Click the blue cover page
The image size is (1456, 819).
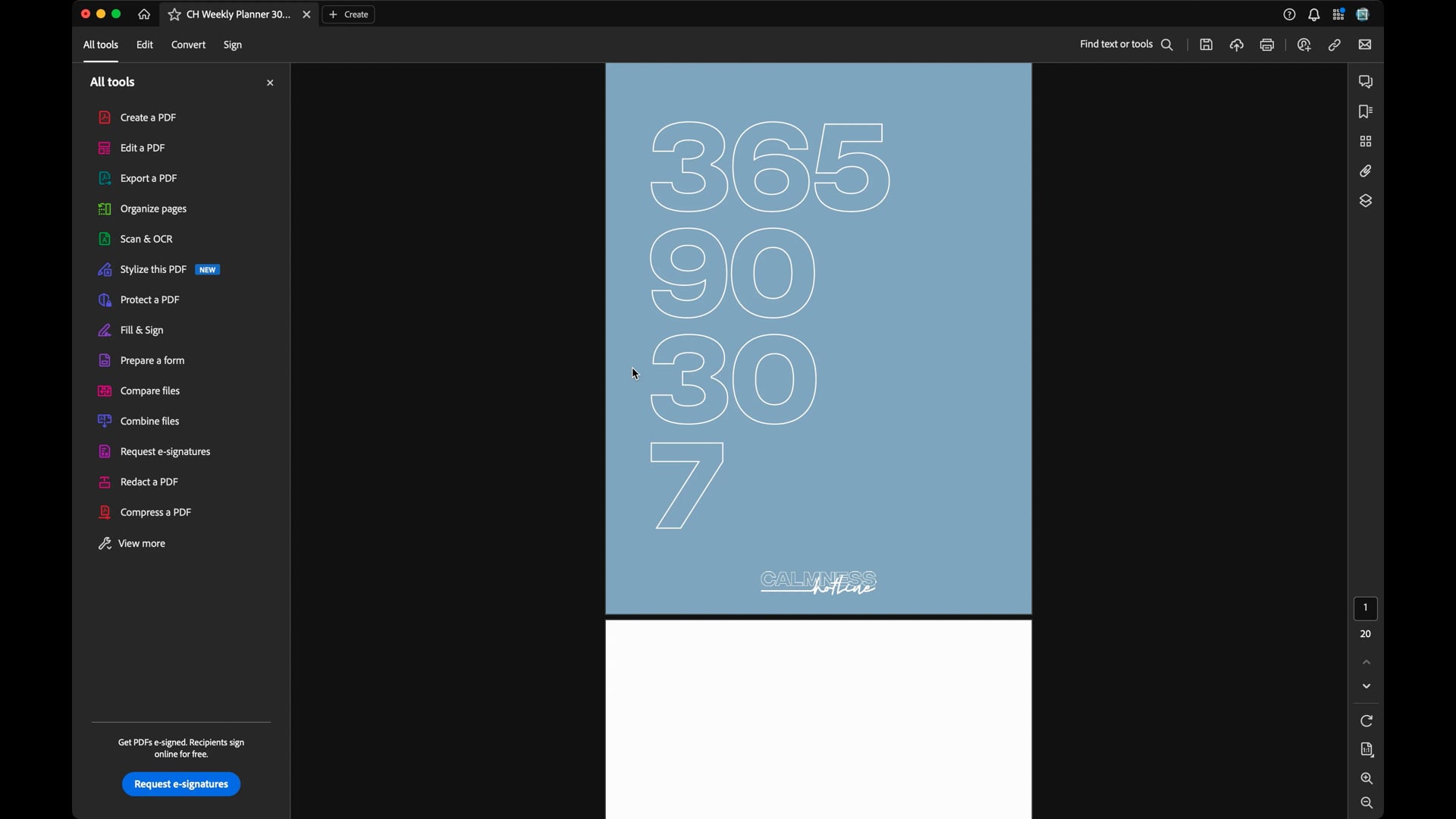click(818, 338)
